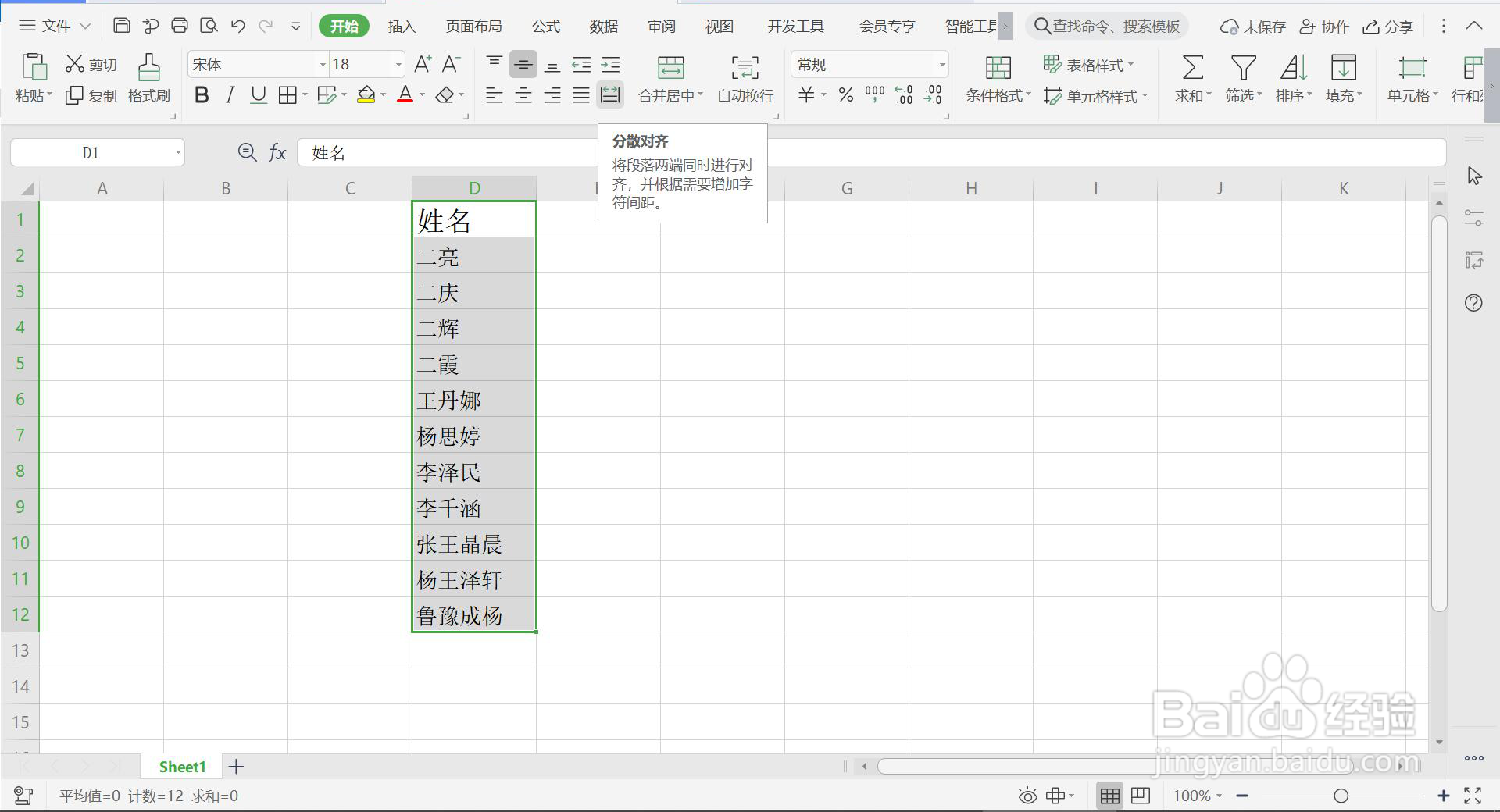Click the increase decimal icon
Screen dimensions: 1500x812
coord(903,95)
